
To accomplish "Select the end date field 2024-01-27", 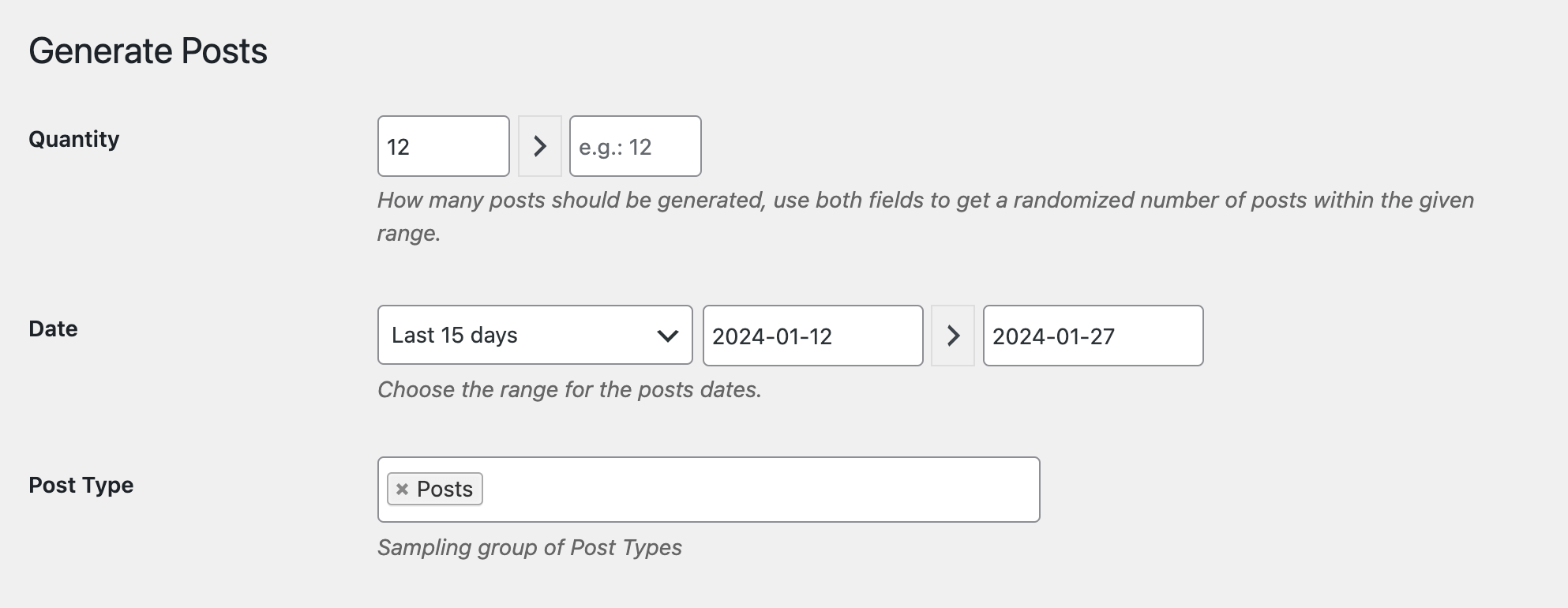I will pyautogui.click(x=1093, y=336).
